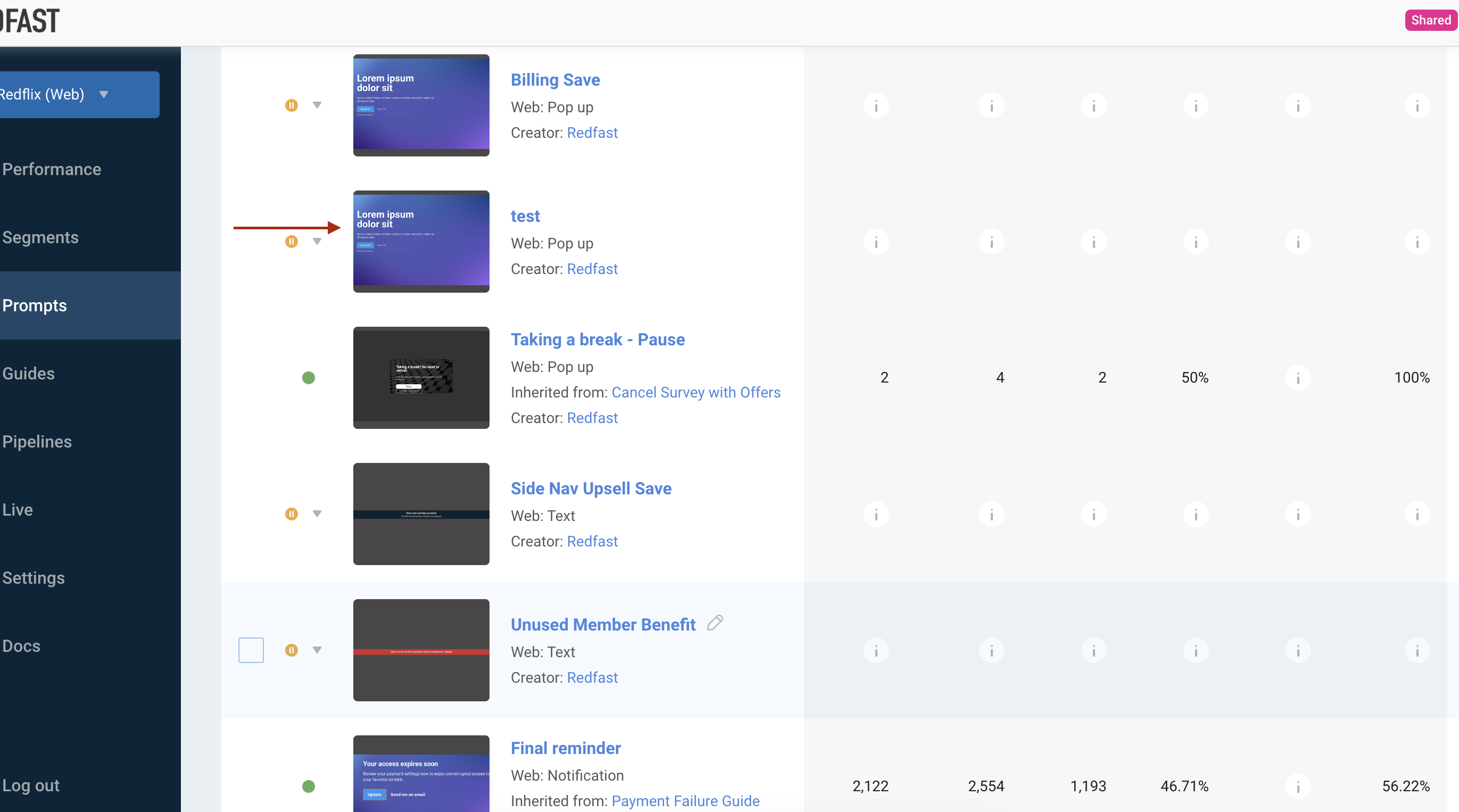This screenshot has height=812, width=1459.
Task: Click the info icon in Taking a break row
Action: click(x=1298, y=378)
